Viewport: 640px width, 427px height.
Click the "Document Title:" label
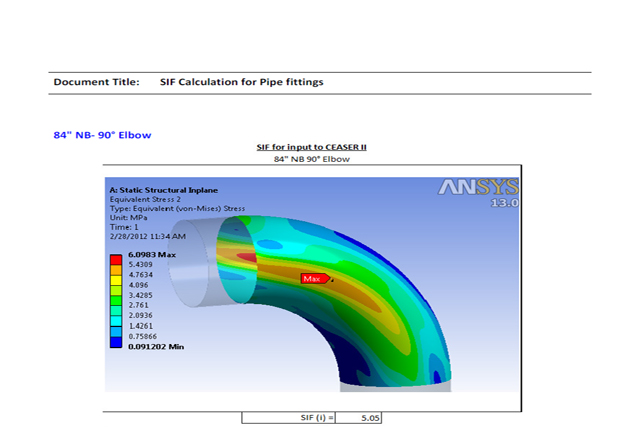point(96,82)
